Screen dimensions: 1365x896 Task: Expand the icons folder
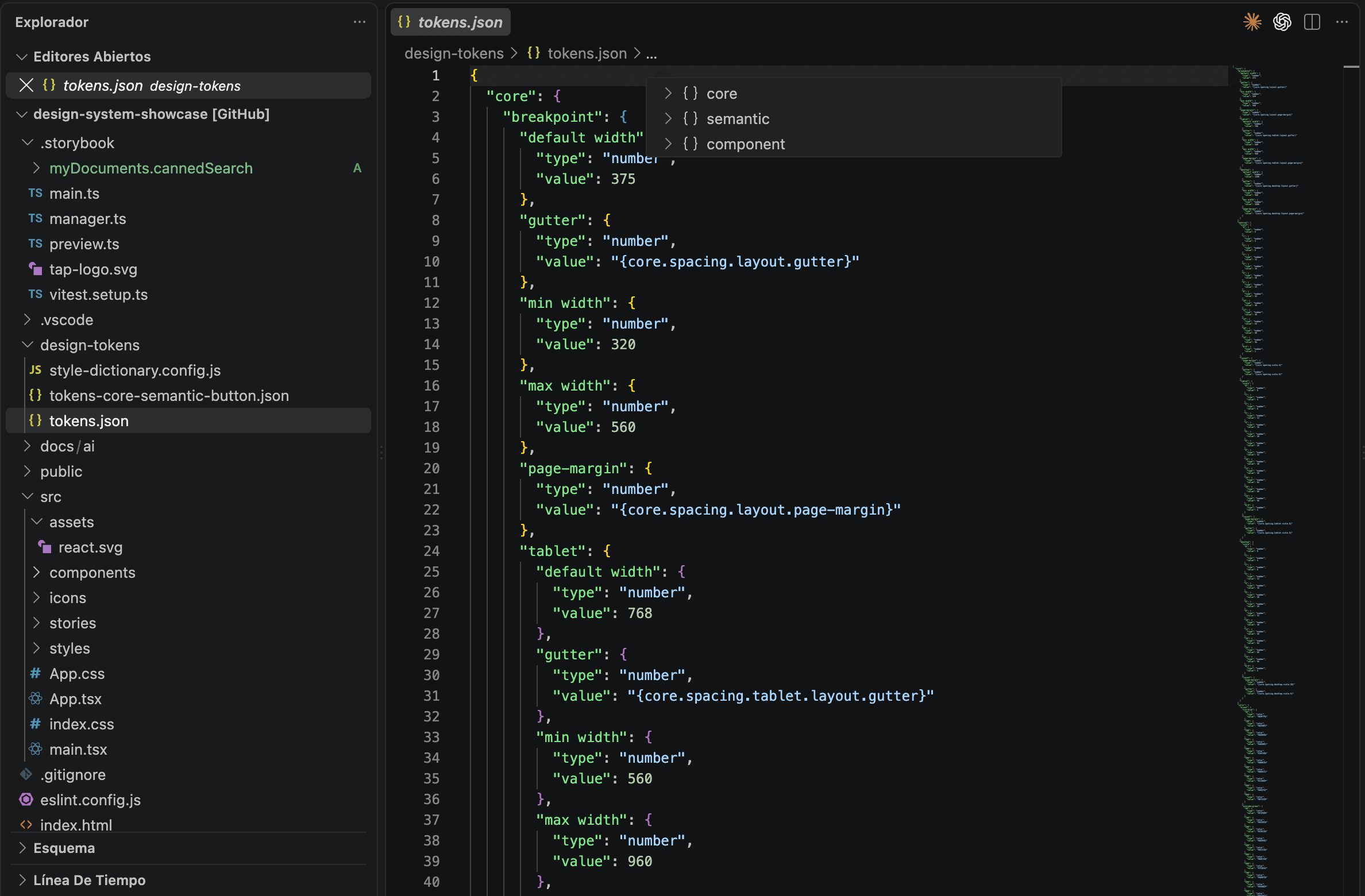(x=36, y=597)
